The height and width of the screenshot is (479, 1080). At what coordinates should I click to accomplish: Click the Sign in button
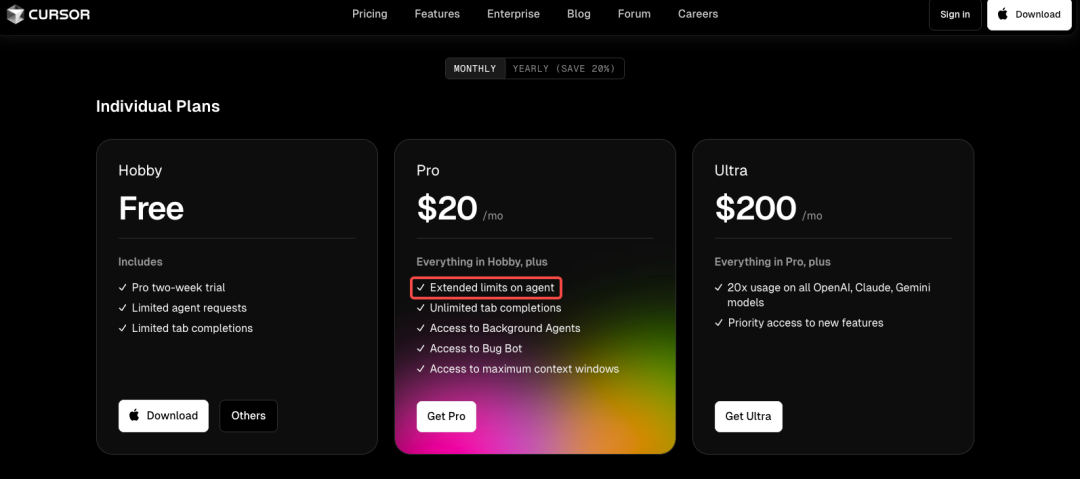pyautogui.click(x=955, y=14)
